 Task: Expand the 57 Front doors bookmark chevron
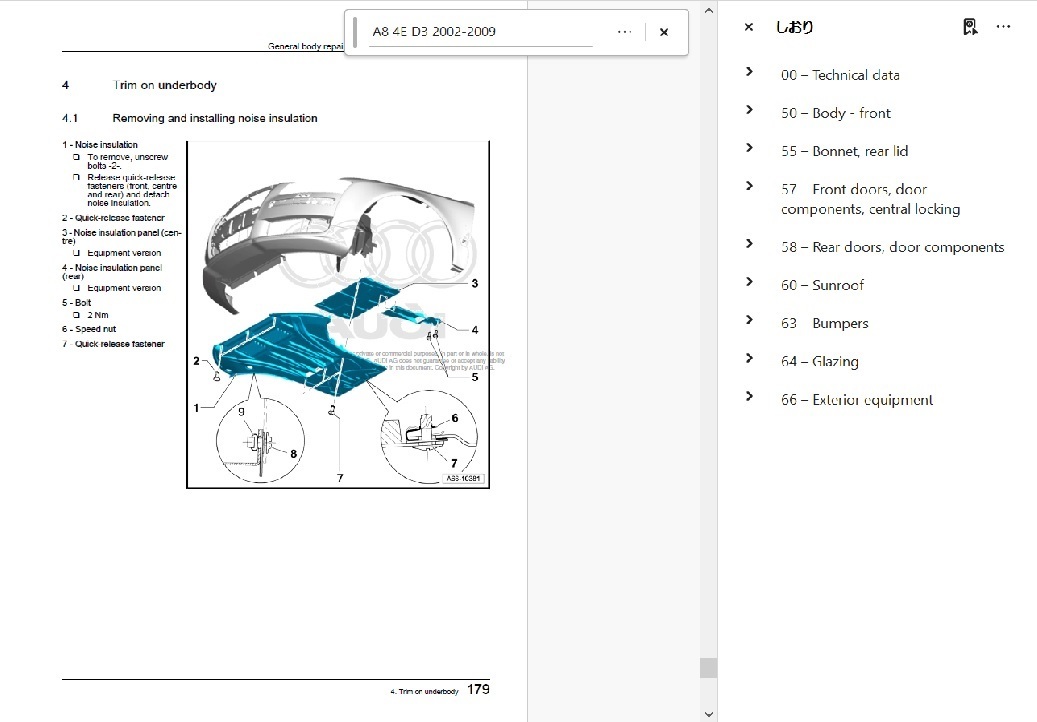(x=749, y=186)
